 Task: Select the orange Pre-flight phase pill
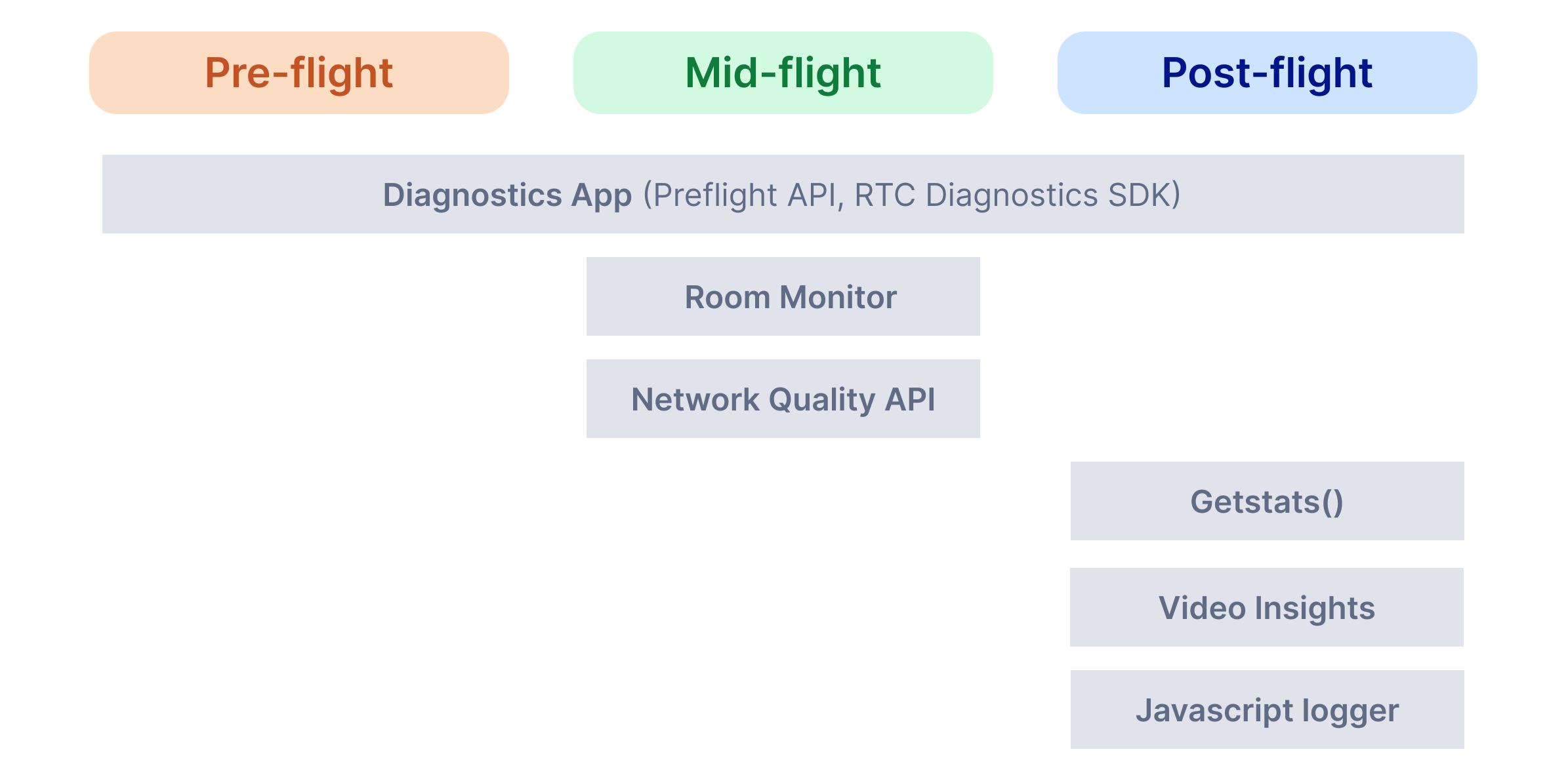point(299,73)
